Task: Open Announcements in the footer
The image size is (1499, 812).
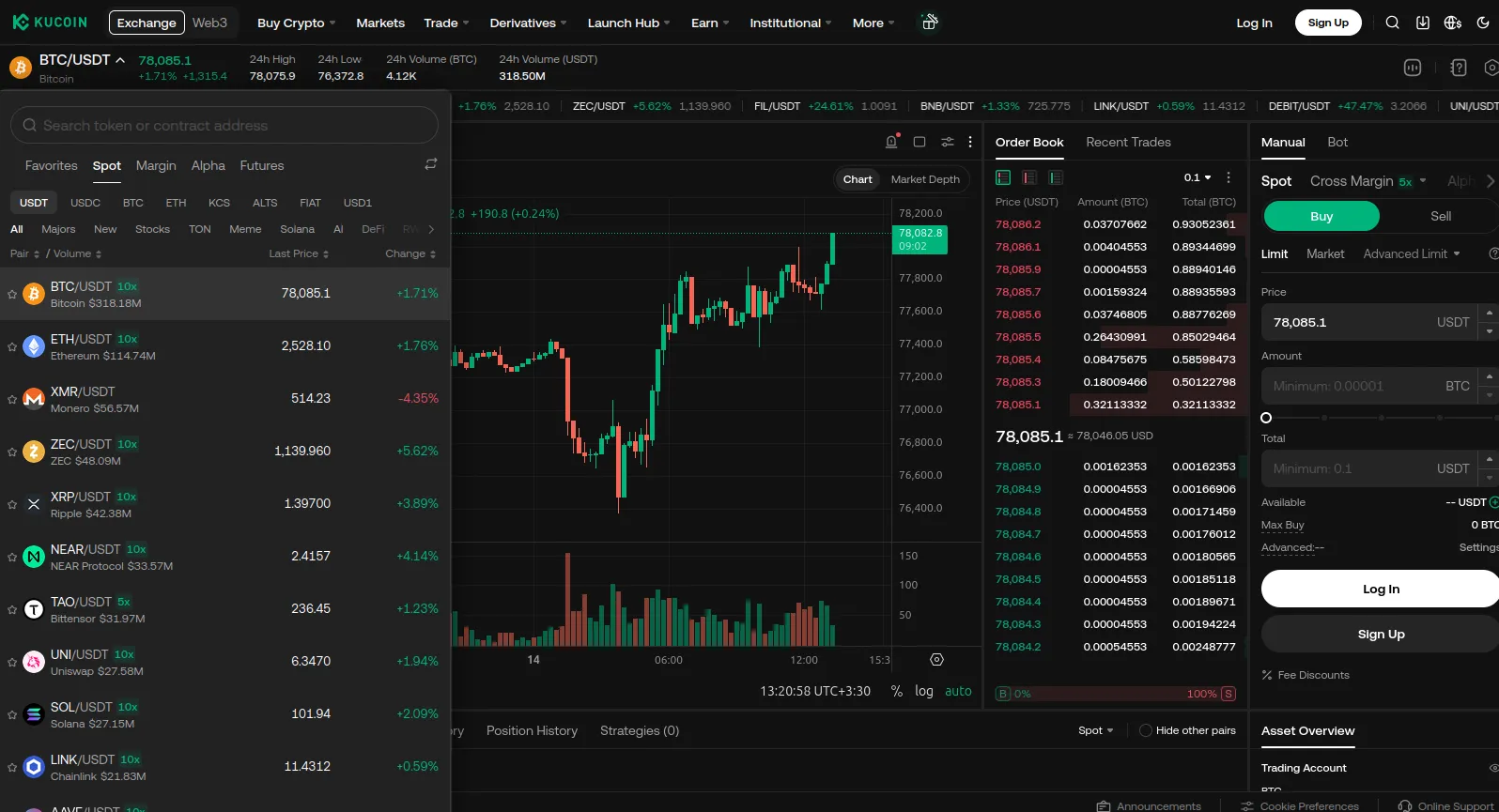Action: tap(1150, 805)
